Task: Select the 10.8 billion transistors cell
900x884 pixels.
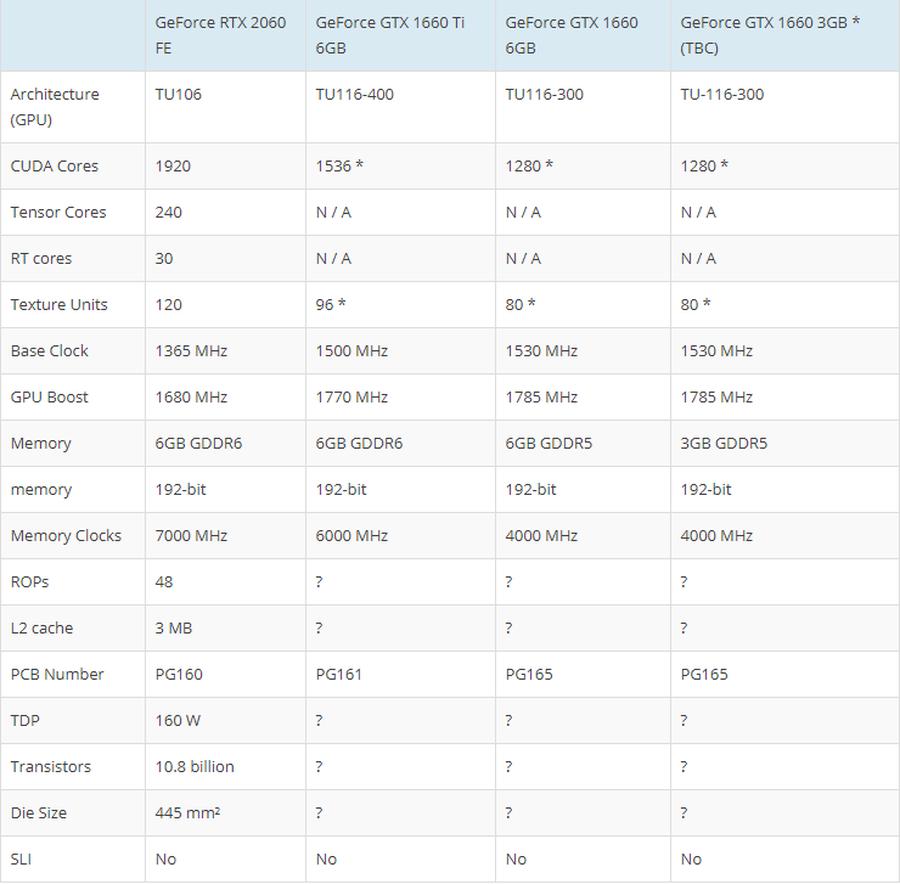Action: pyautogui.click(x=195, y=767)
